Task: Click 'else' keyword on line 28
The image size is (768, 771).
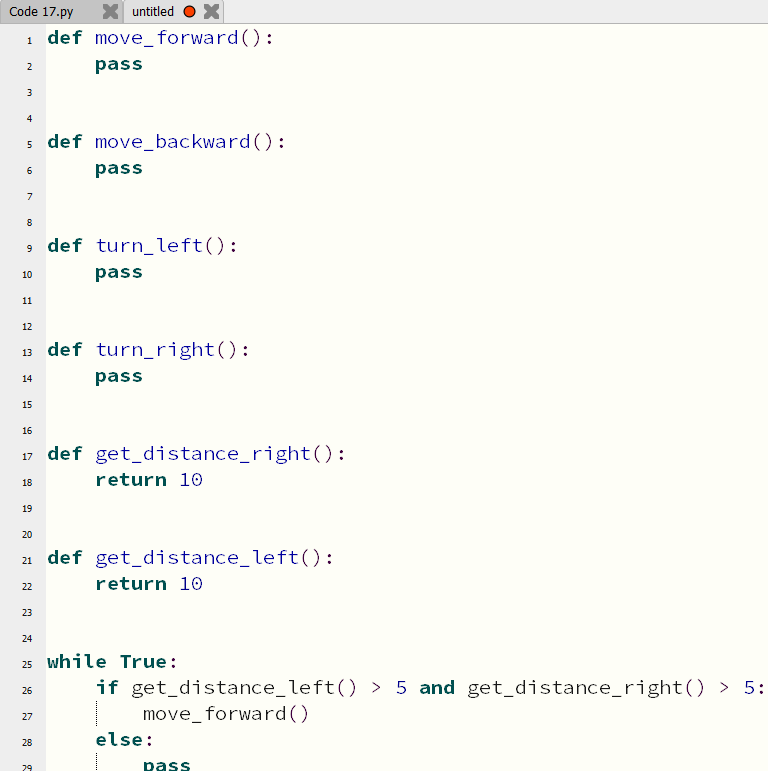Action: pyautogui.click(x=118, y=740)
